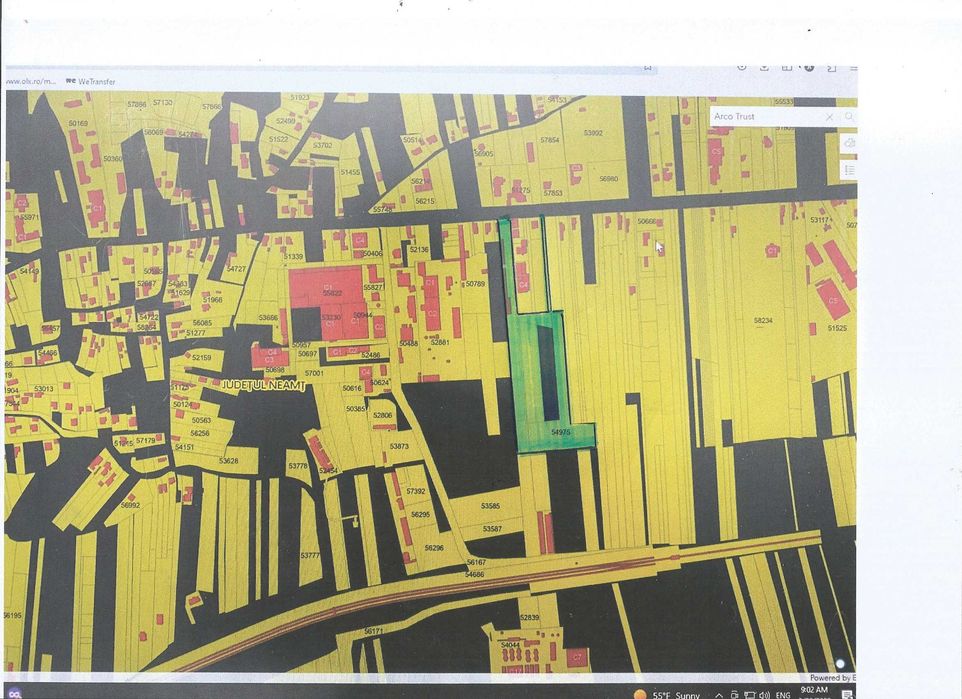Image resolution: width=962 pixels, height=699 pixels.
Task: Select parcel label 53013
Action: [44, 388]
